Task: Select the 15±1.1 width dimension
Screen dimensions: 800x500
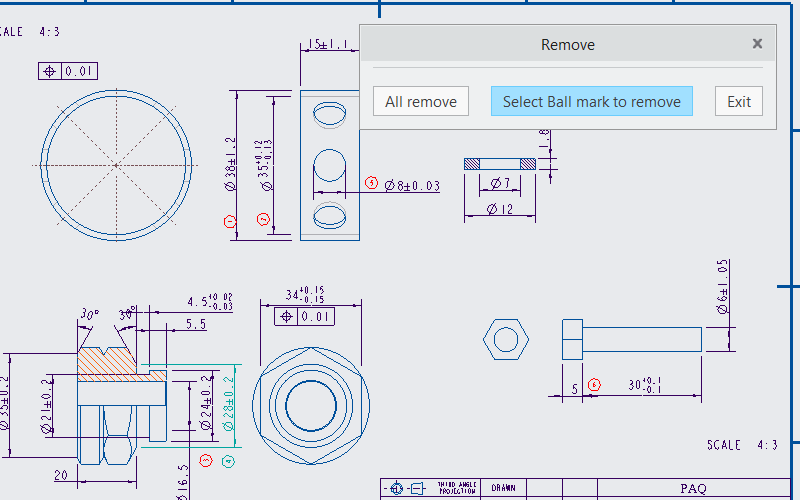Action: tap(327, 44)
